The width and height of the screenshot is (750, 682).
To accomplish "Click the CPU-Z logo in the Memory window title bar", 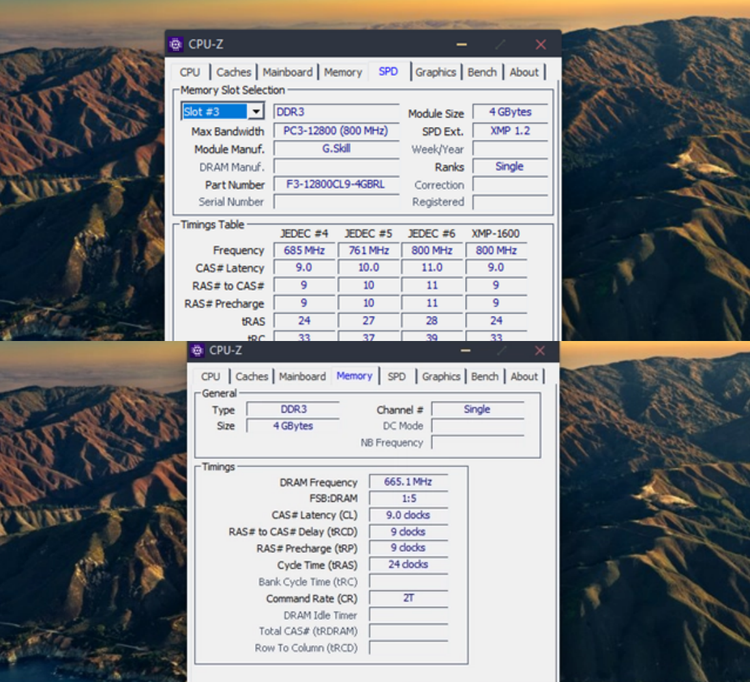I will (x=197, y=350).
